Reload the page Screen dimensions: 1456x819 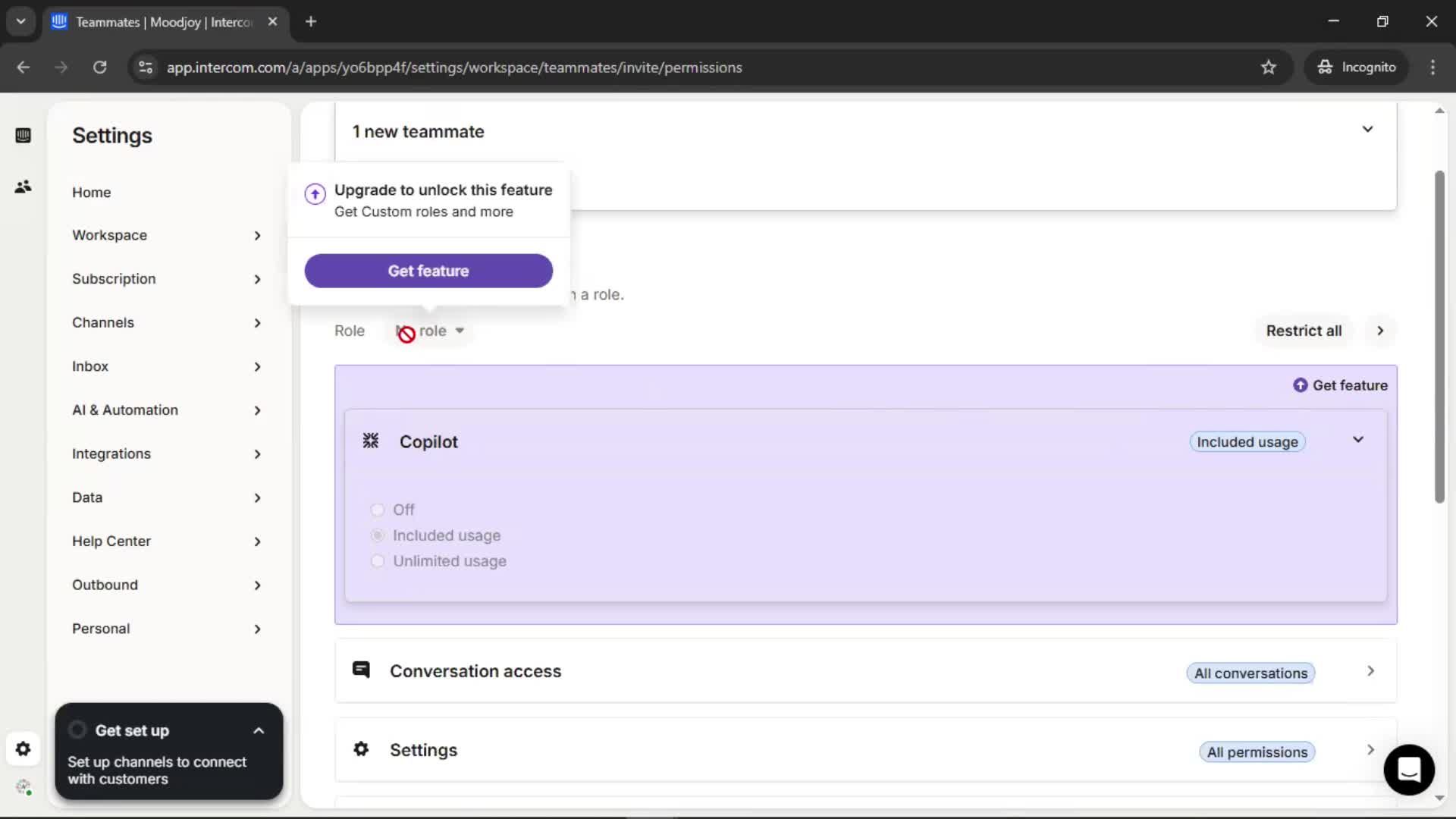point(99,67)
